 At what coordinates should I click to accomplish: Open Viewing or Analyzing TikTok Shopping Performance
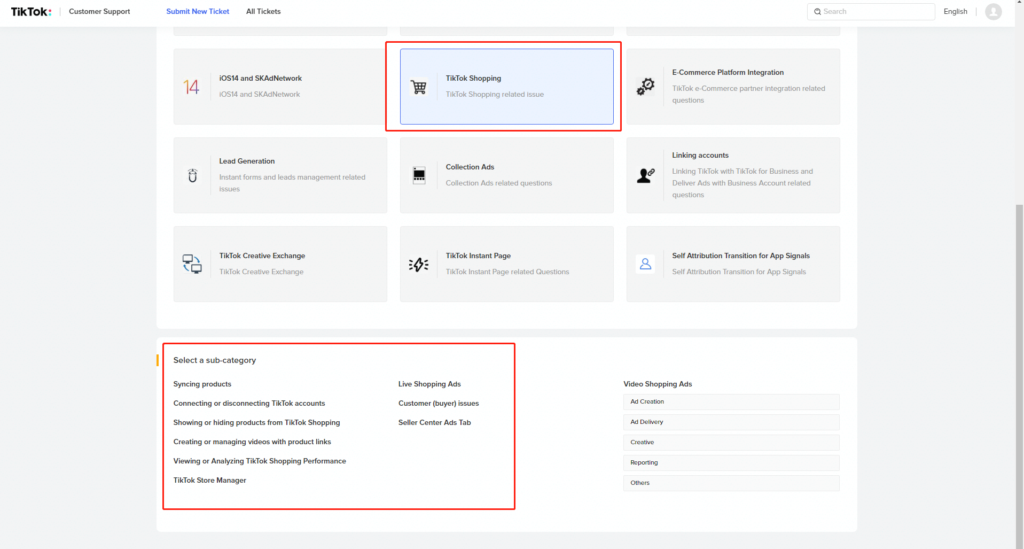pyautogui.click(x=259, y=461)
